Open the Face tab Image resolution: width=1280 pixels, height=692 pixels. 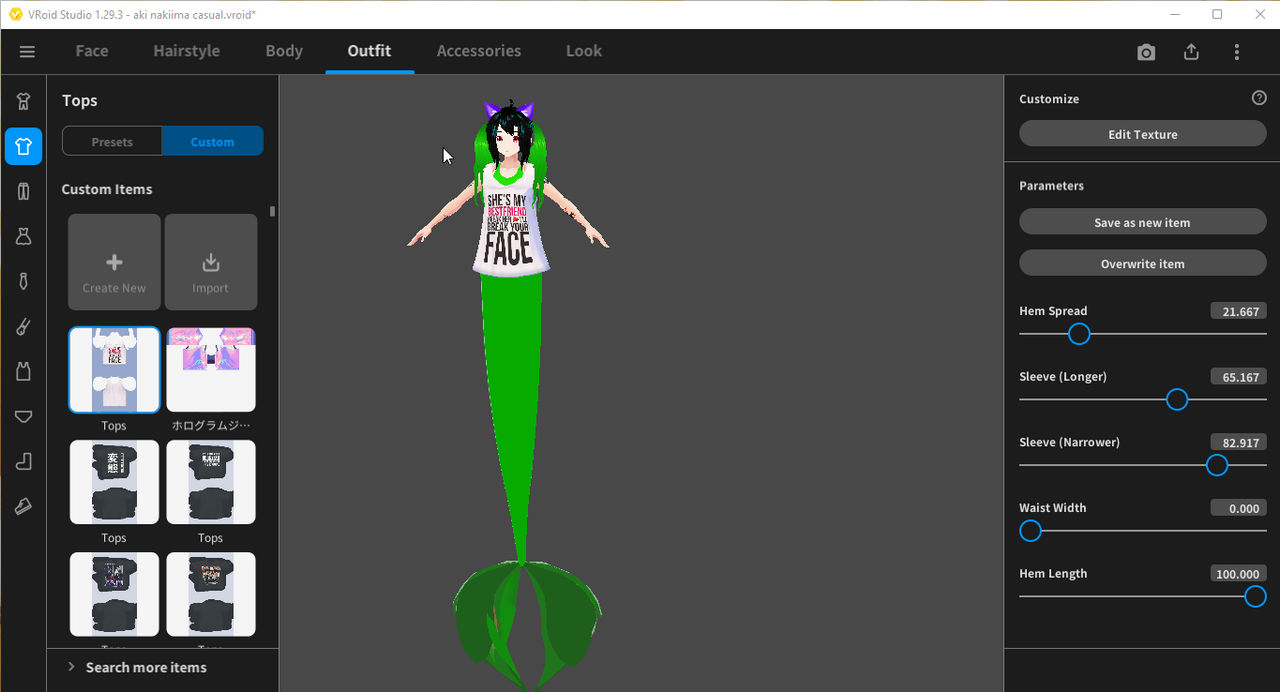[92, 51]
